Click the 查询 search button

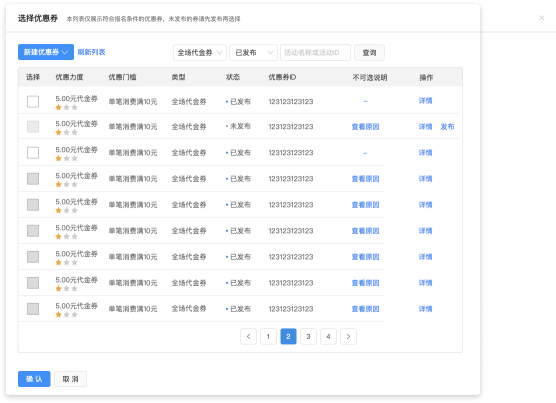369,52
